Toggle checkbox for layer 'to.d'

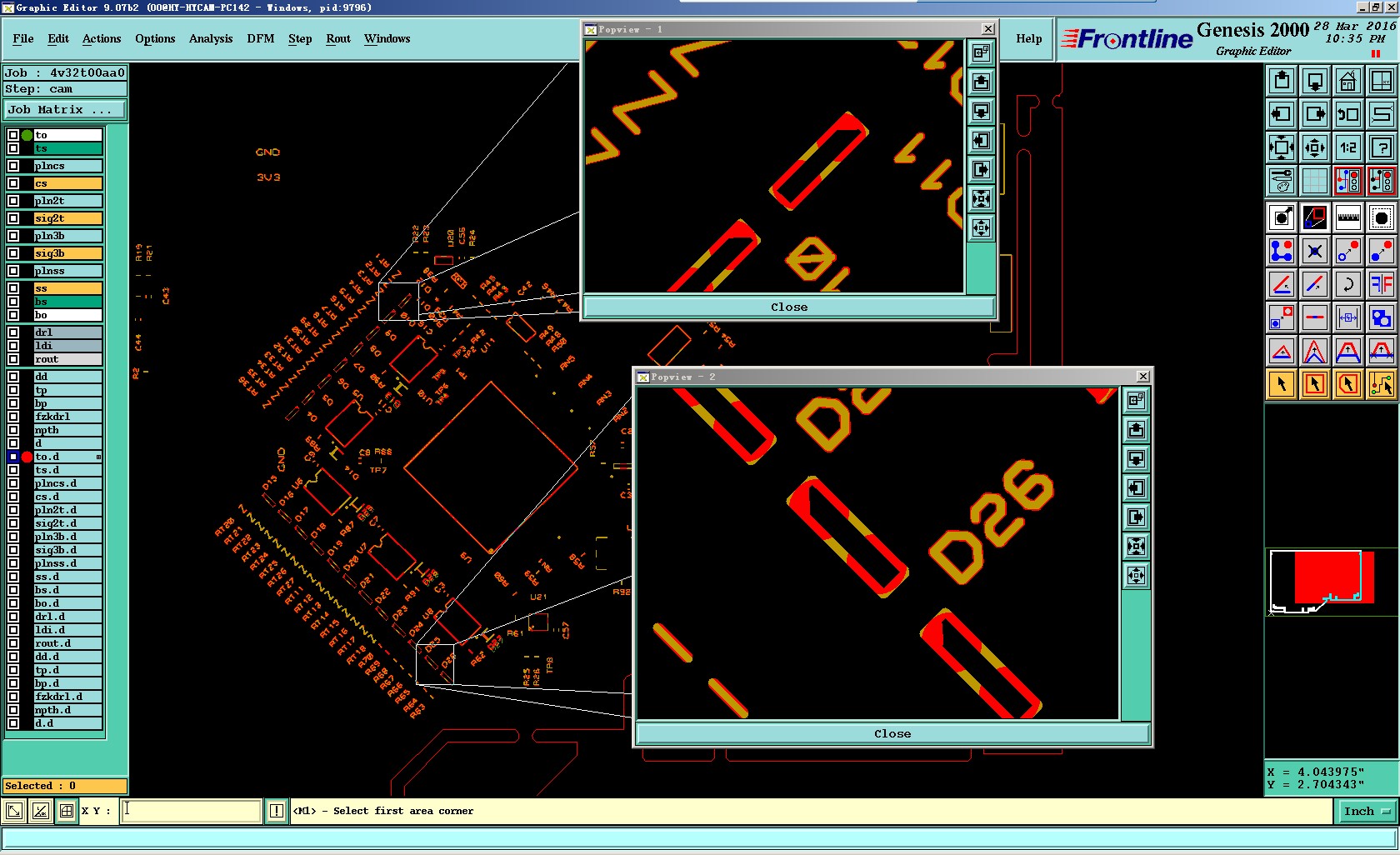coord(13,457)
